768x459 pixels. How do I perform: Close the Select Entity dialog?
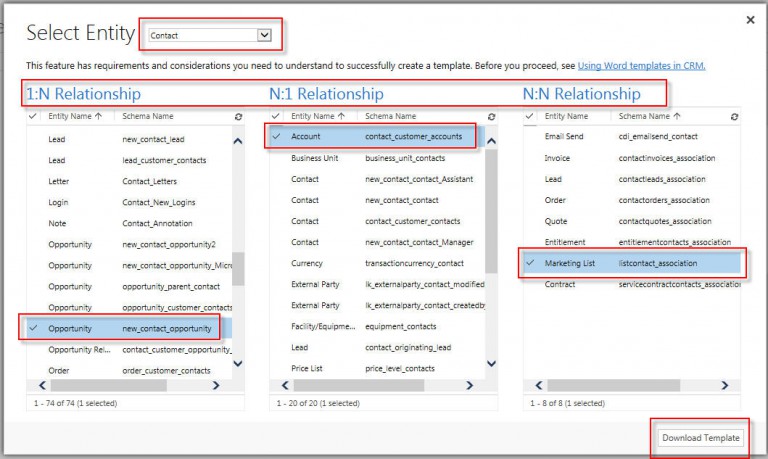(x=750, y=20)
